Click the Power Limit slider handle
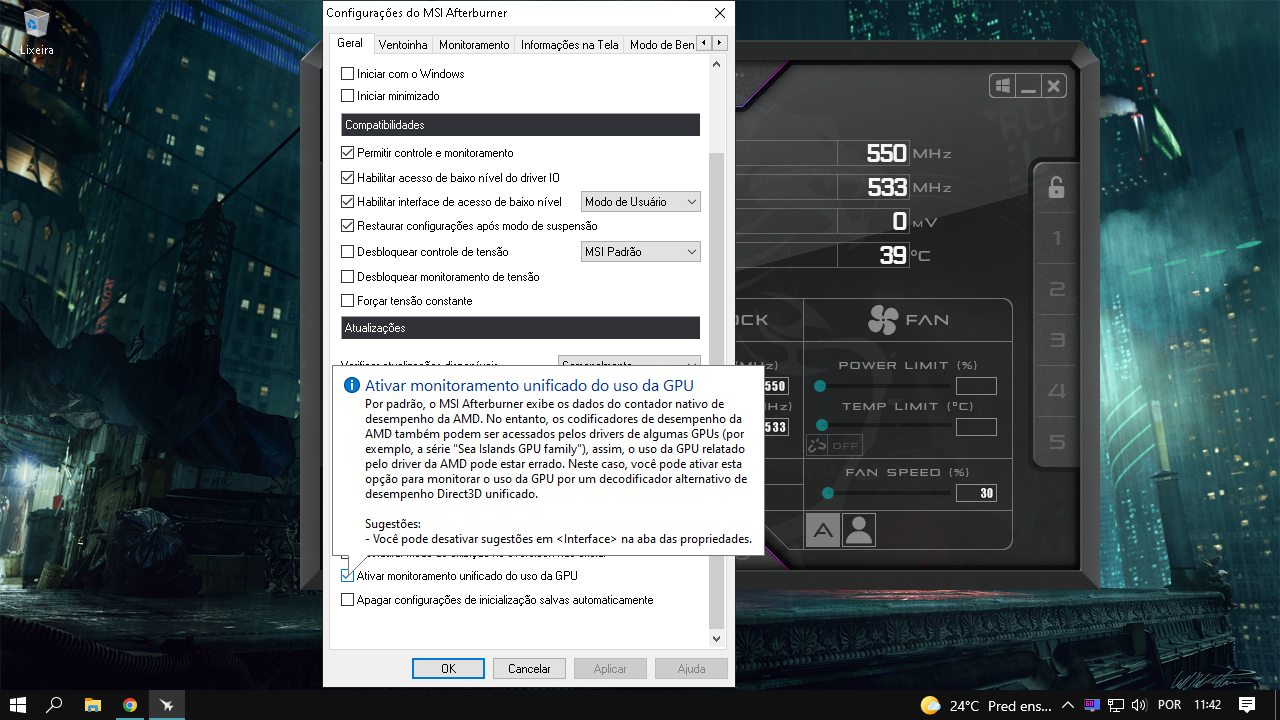 tap(820, 386)
